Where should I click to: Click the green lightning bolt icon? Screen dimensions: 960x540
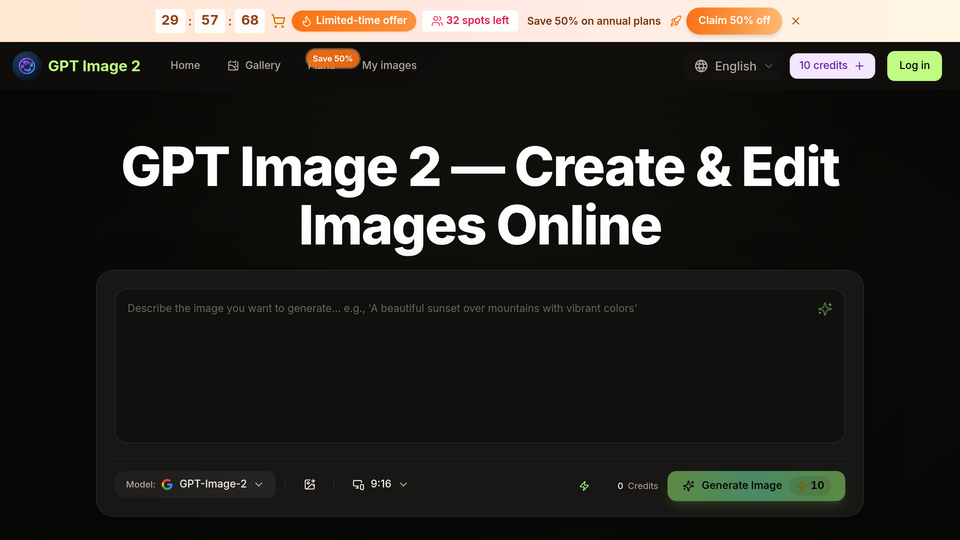(x=584, y=486)
